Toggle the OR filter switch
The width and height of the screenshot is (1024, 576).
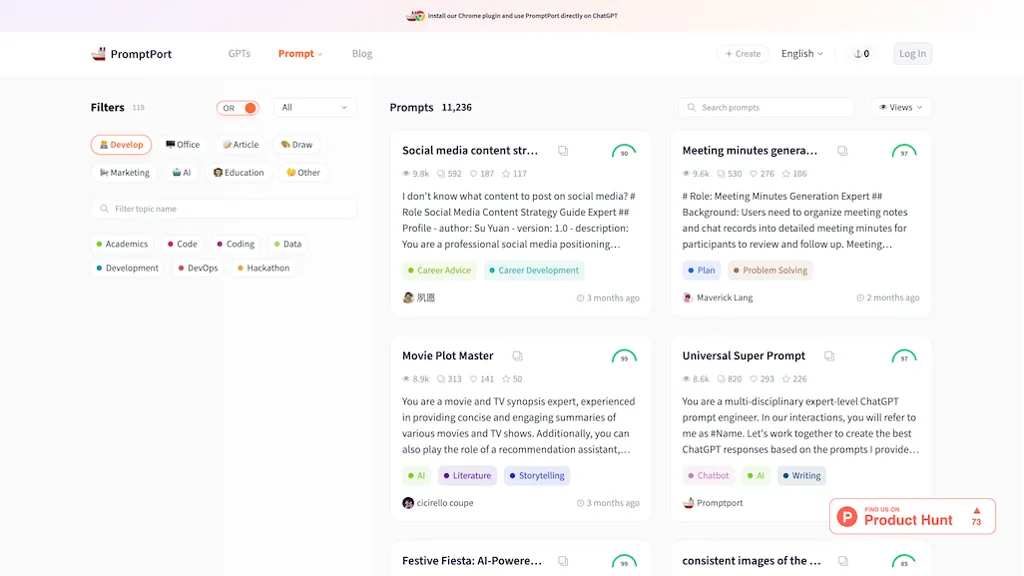click(238, 108)
